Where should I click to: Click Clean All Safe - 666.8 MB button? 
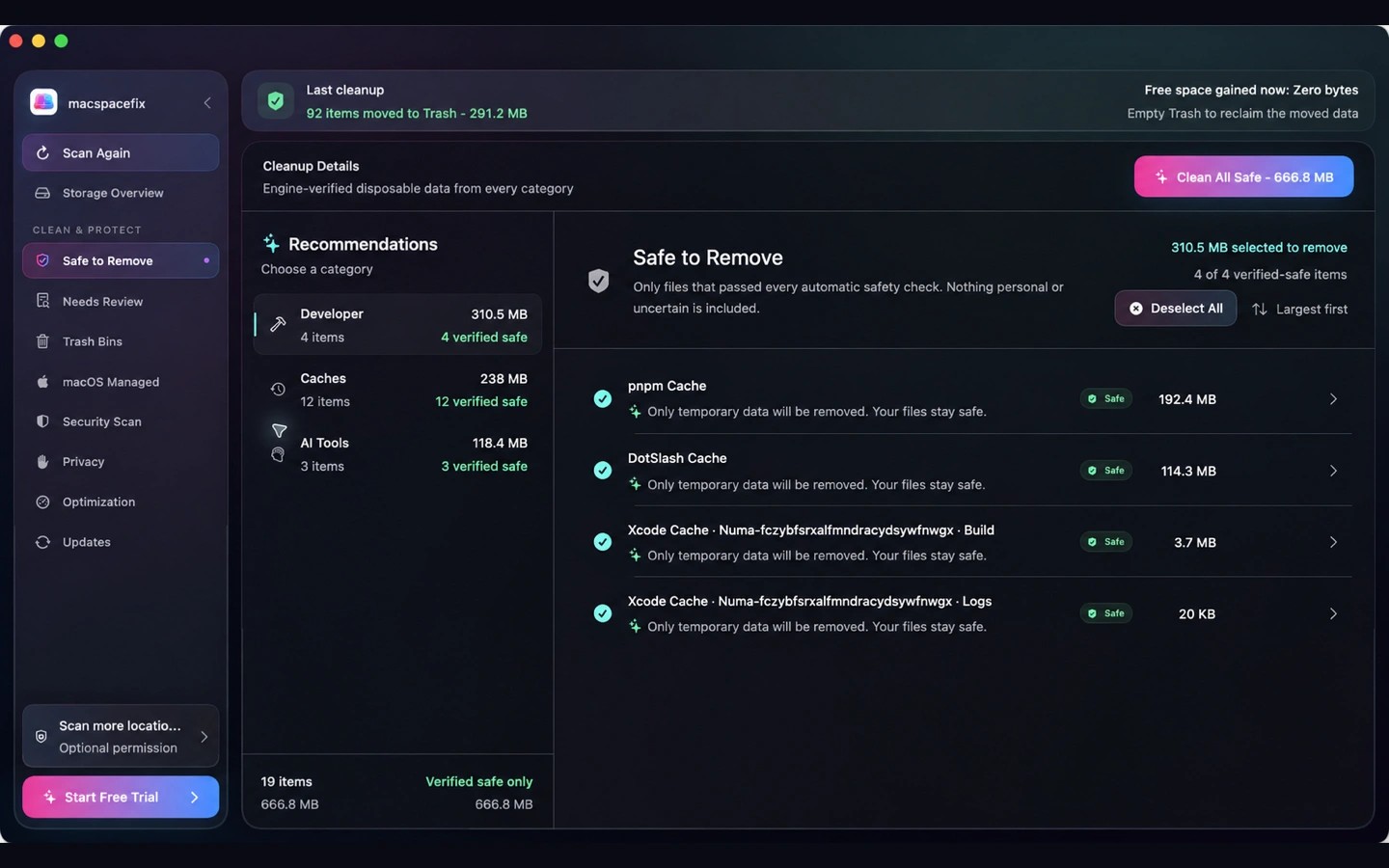click(x=1243, y=176)
